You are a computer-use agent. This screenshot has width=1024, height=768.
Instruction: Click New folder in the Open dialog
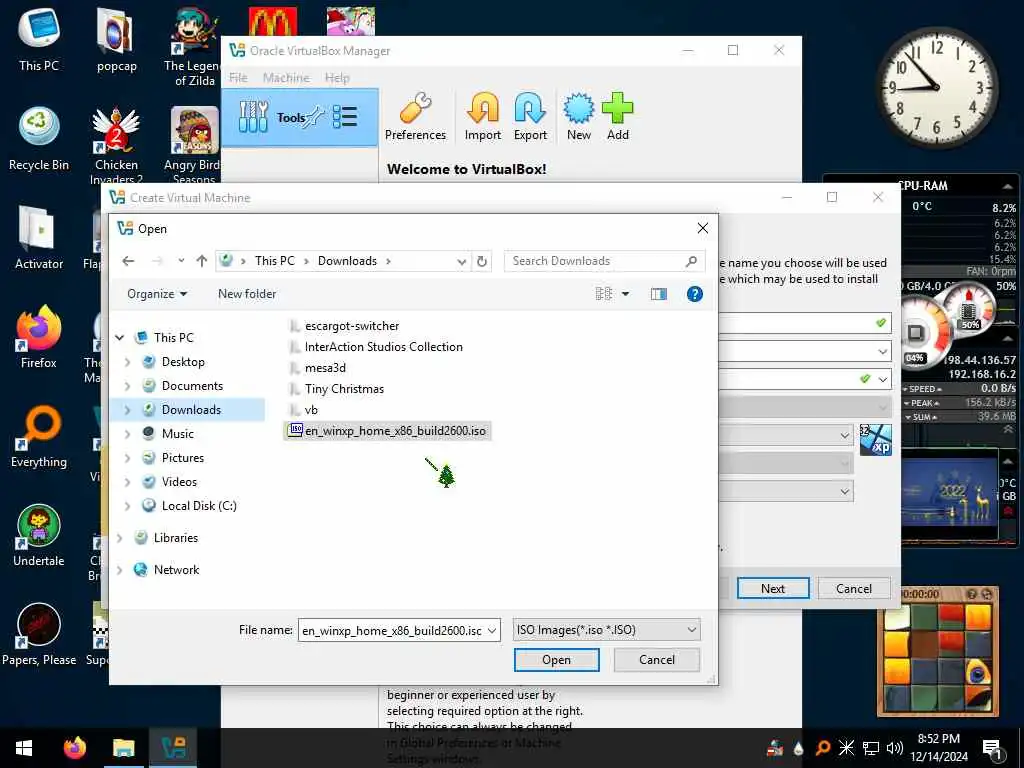click(247, 294)
